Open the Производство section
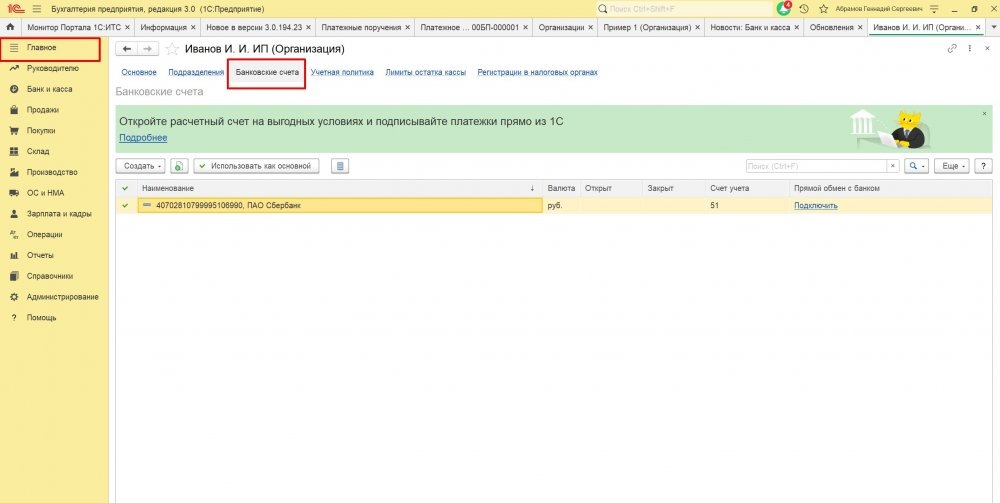 (x=54, y=172)
